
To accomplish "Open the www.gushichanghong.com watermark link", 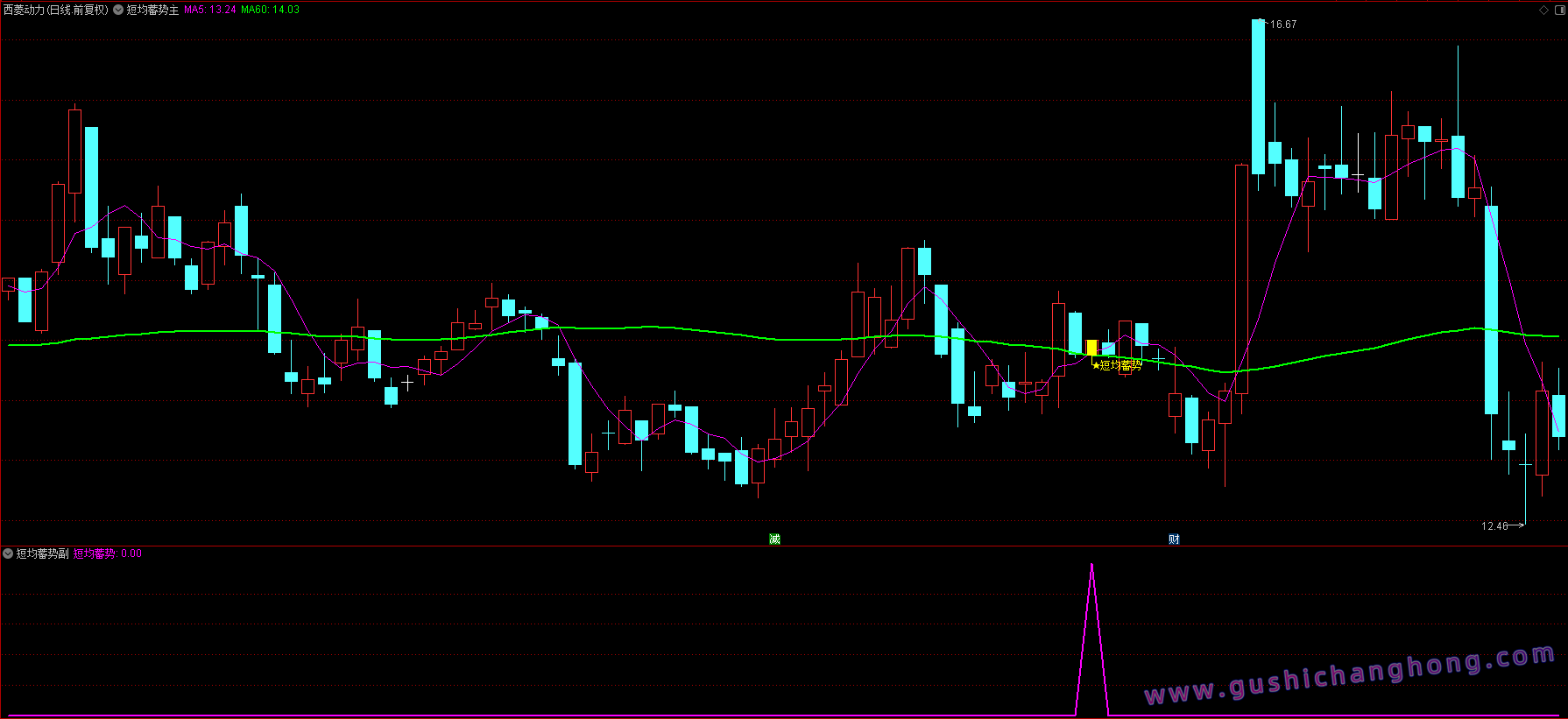I will click(x=1349, y=674).
